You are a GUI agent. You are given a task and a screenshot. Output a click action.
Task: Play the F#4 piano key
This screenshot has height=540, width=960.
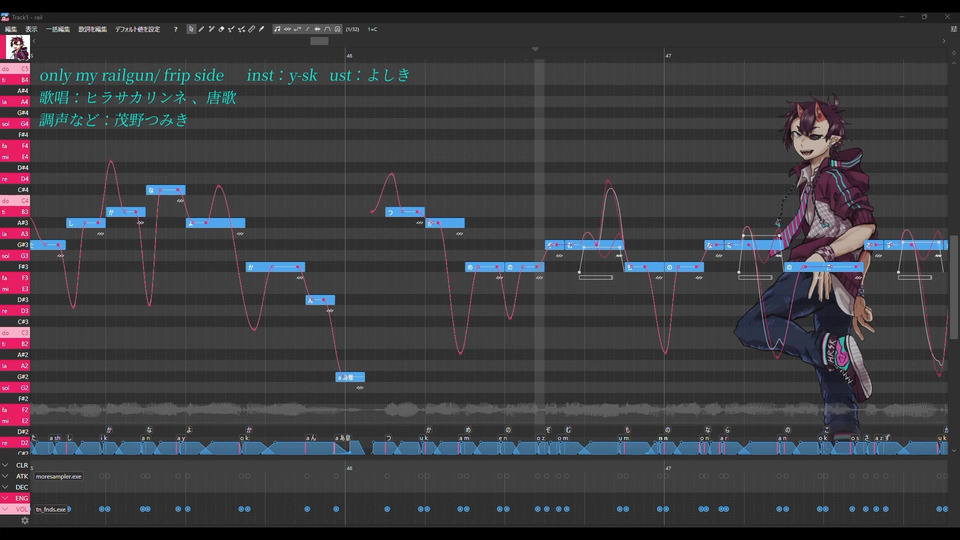click(15, 135)
